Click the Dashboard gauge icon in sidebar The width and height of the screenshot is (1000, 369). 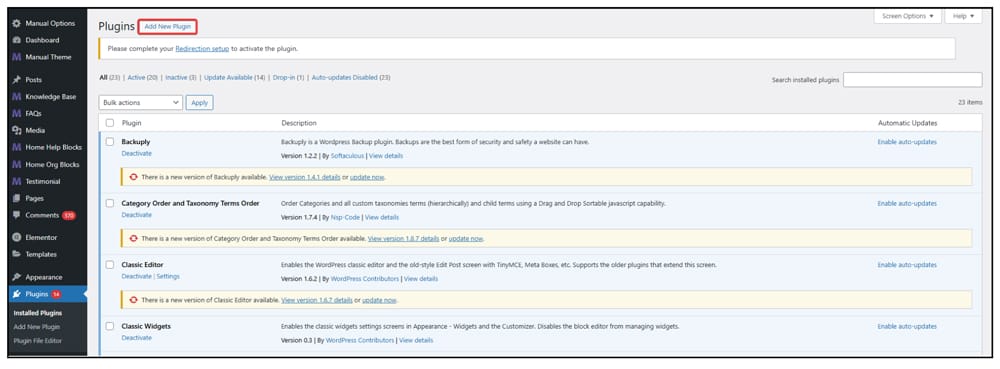17,40
